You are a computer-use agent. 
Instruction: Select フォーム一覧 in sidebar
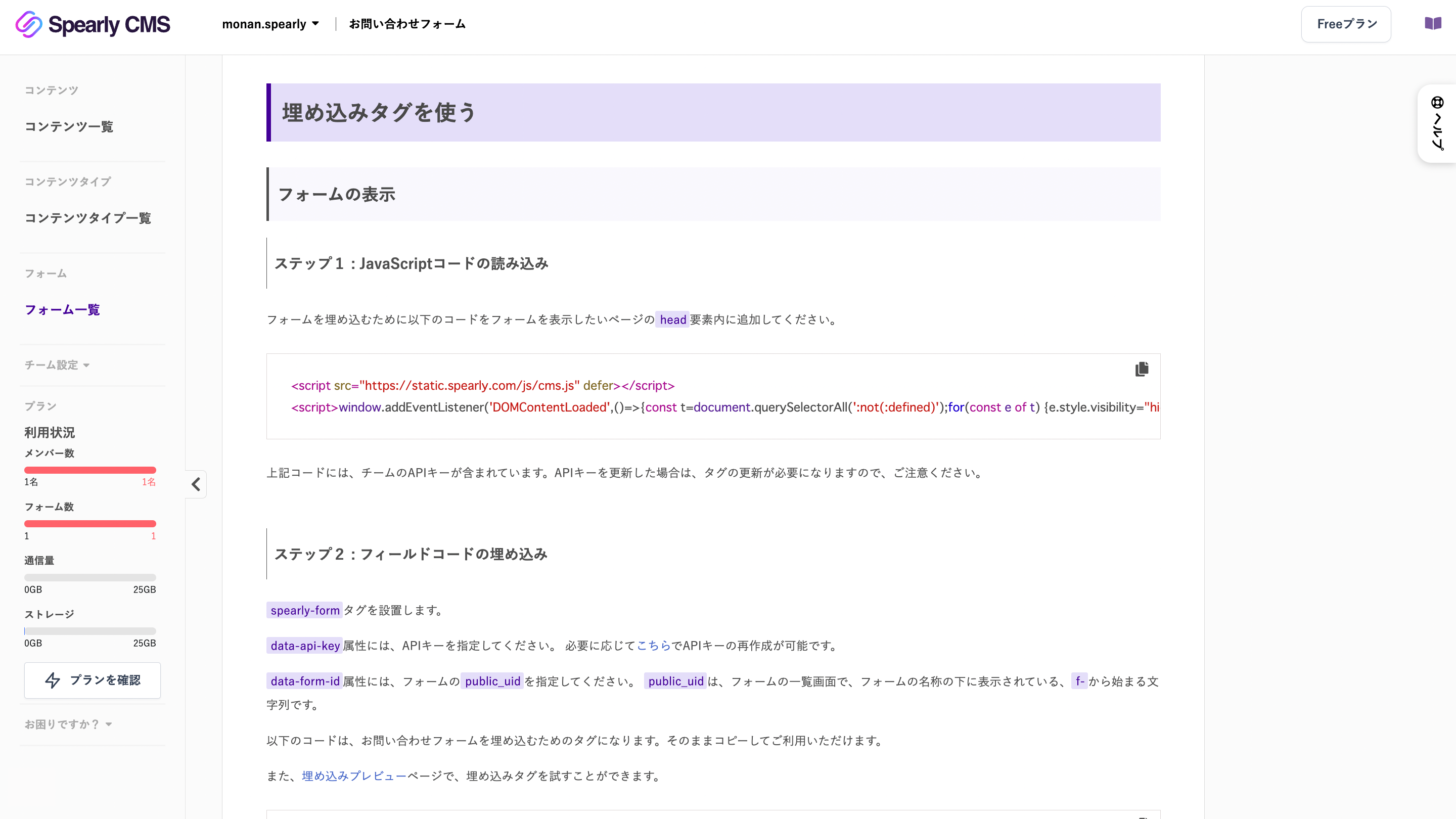coord(62,310)
